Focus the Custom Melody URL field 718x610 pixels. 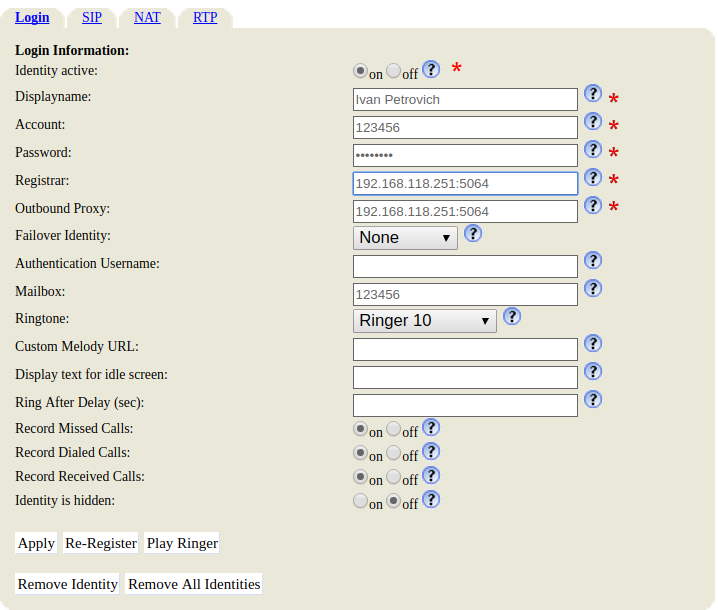[465, 349]
